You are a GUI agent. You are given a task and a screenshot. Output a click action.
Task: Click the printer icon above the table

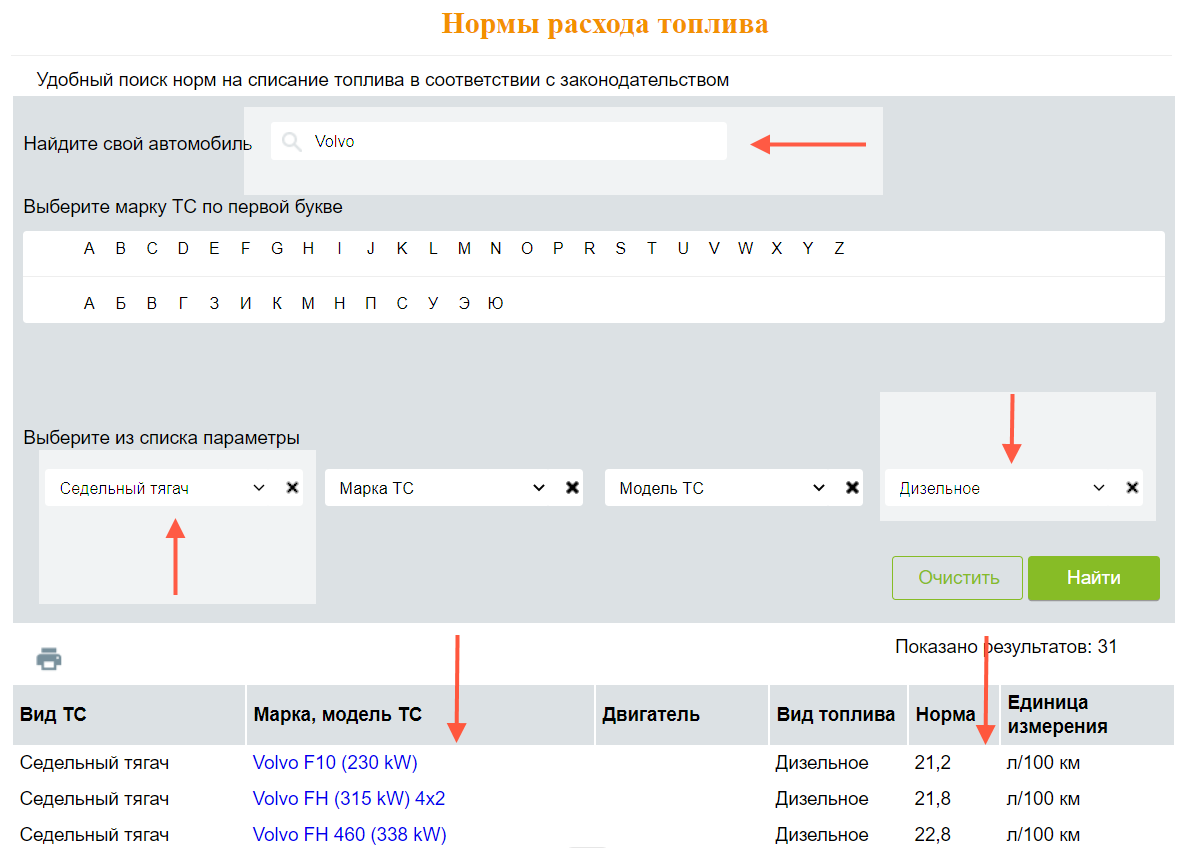49,659
